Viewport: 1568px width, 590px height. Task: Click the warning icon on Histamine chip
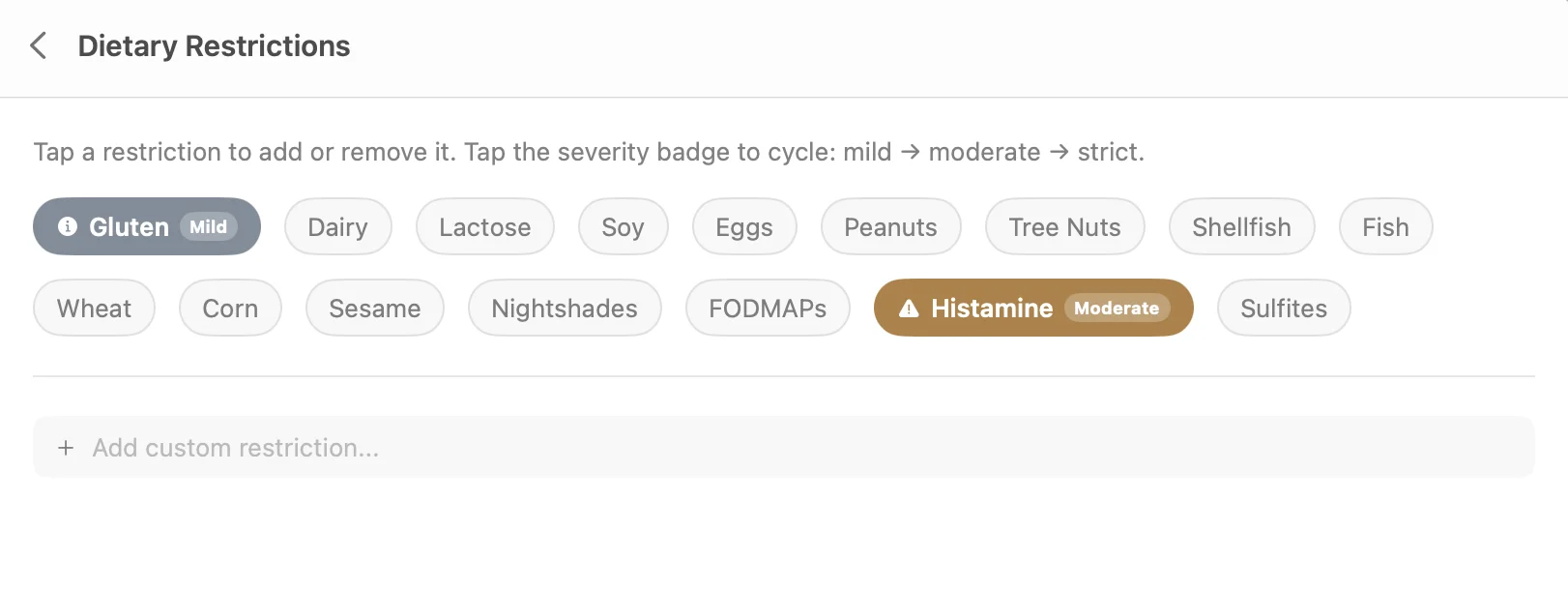pos(907,308)
